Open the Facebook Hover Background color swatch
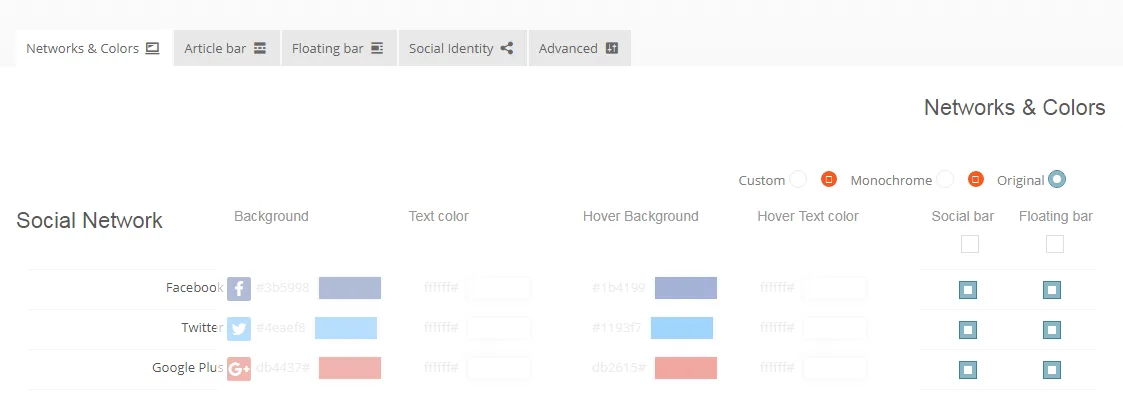The width and height of the screenshot is (1123, 393). click(685, 288)
